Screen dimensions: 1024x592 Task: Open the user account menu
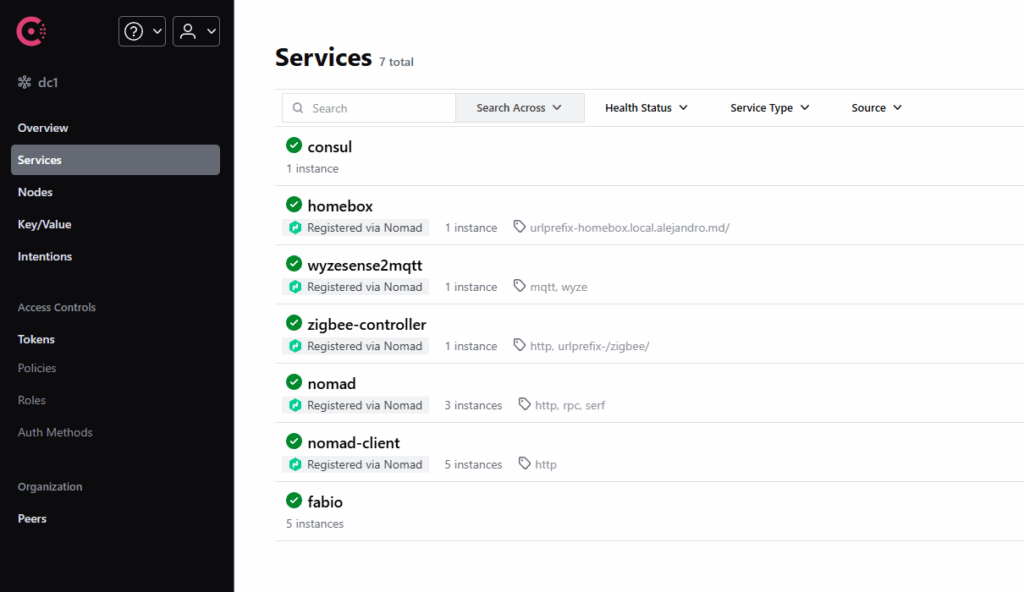[x=196, y=31]
